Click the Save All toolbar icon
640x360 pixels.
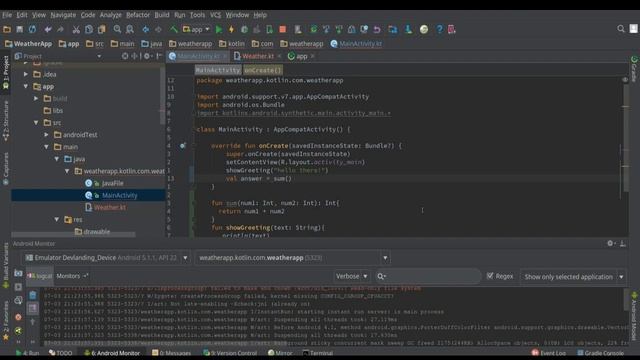(x=20, y=29)
